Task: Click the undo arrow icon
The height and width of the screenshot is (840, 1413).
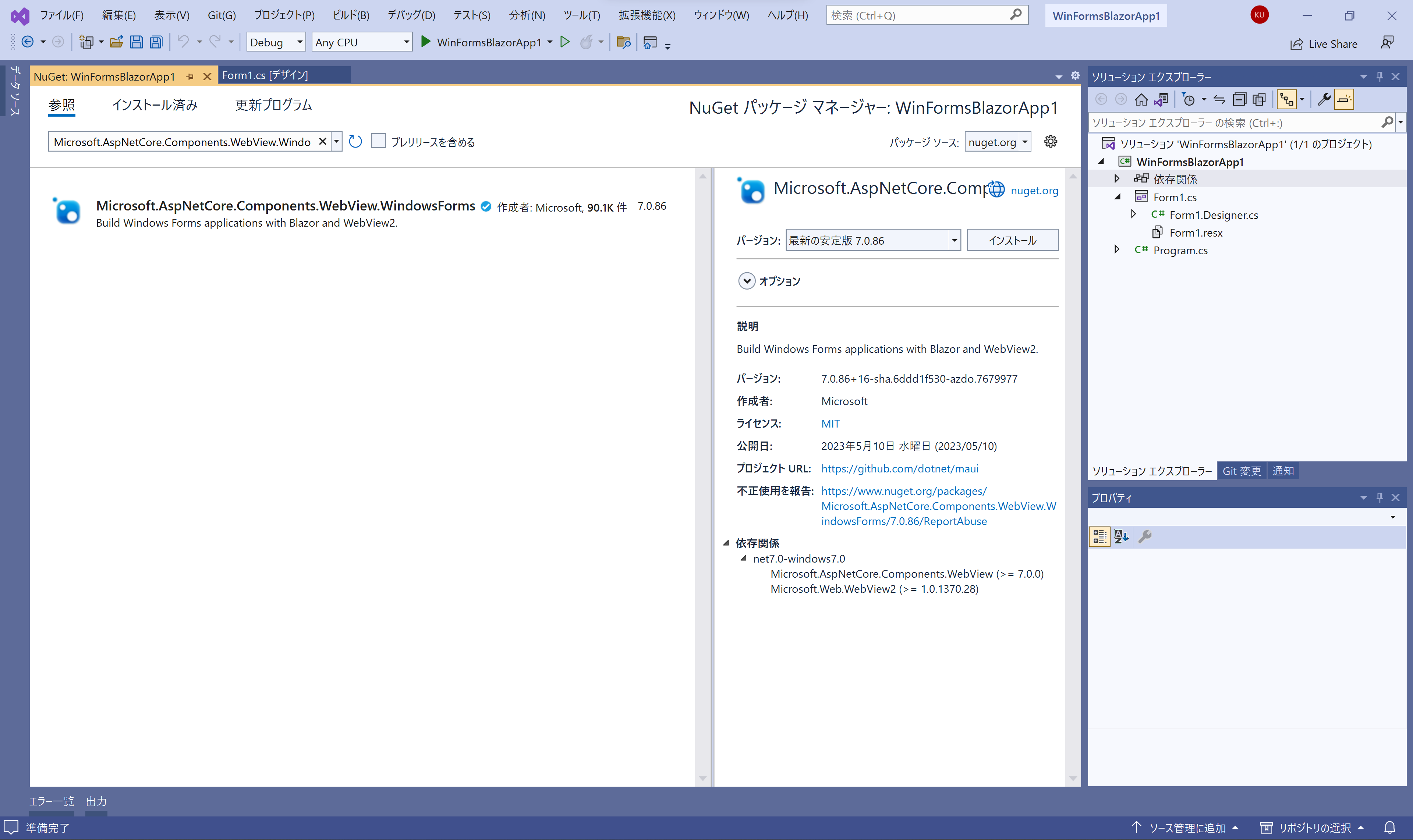Action: point(183,41)
